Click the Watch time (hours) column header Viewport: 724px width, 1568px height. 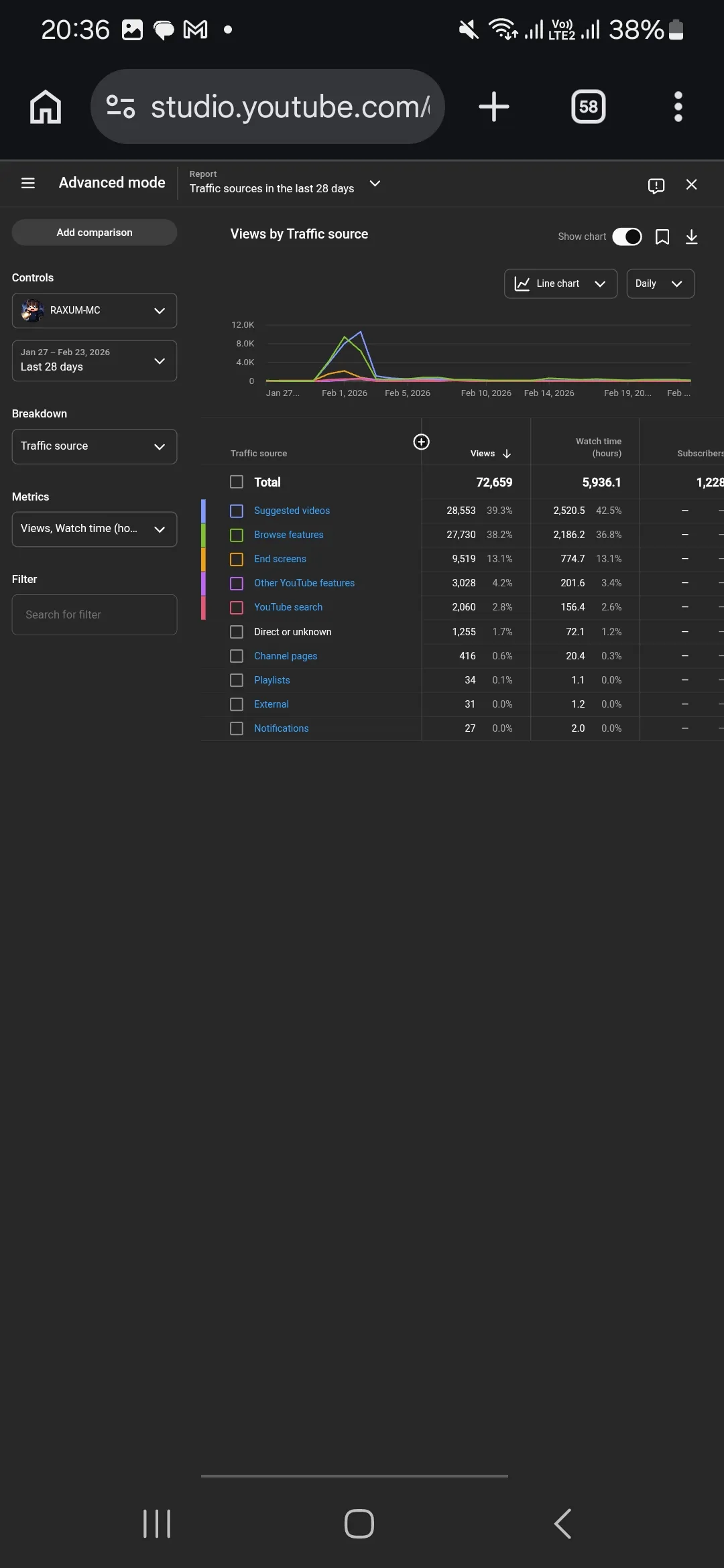[599, 447]
